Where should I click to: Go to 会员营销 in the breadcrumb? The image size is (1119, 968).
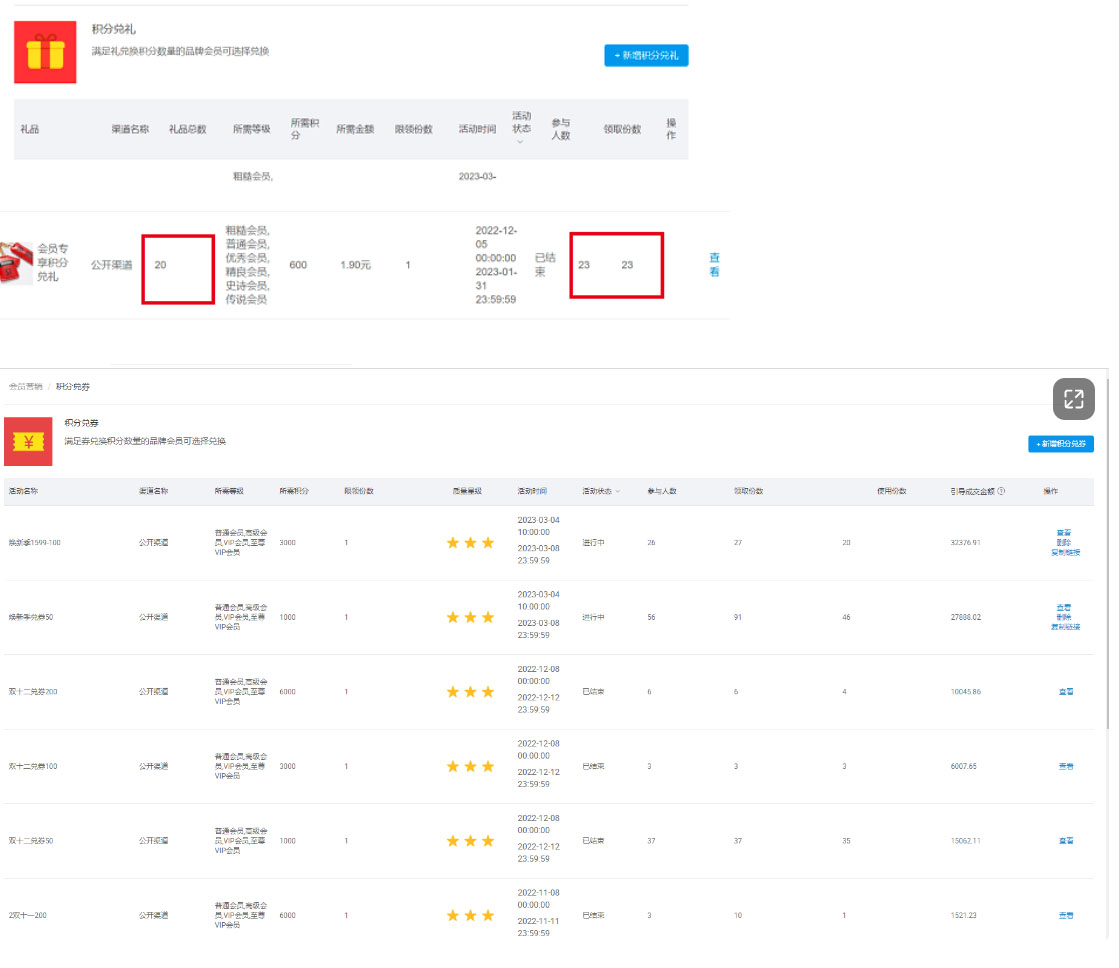pyautogui.click(x=25, y=386)
